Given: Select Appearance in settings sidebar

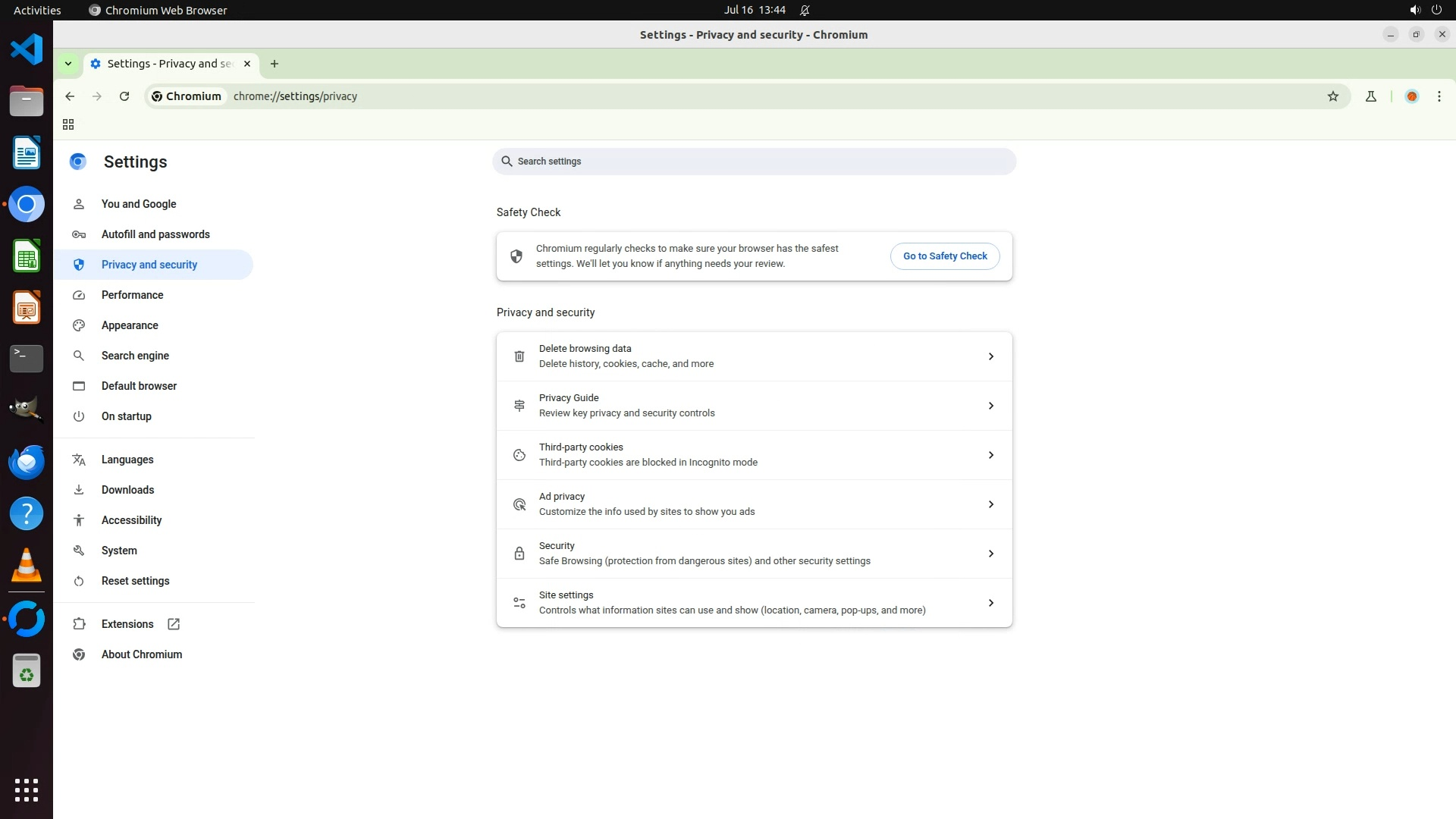Looking at the screenshot, I should [x=130, y=325].
